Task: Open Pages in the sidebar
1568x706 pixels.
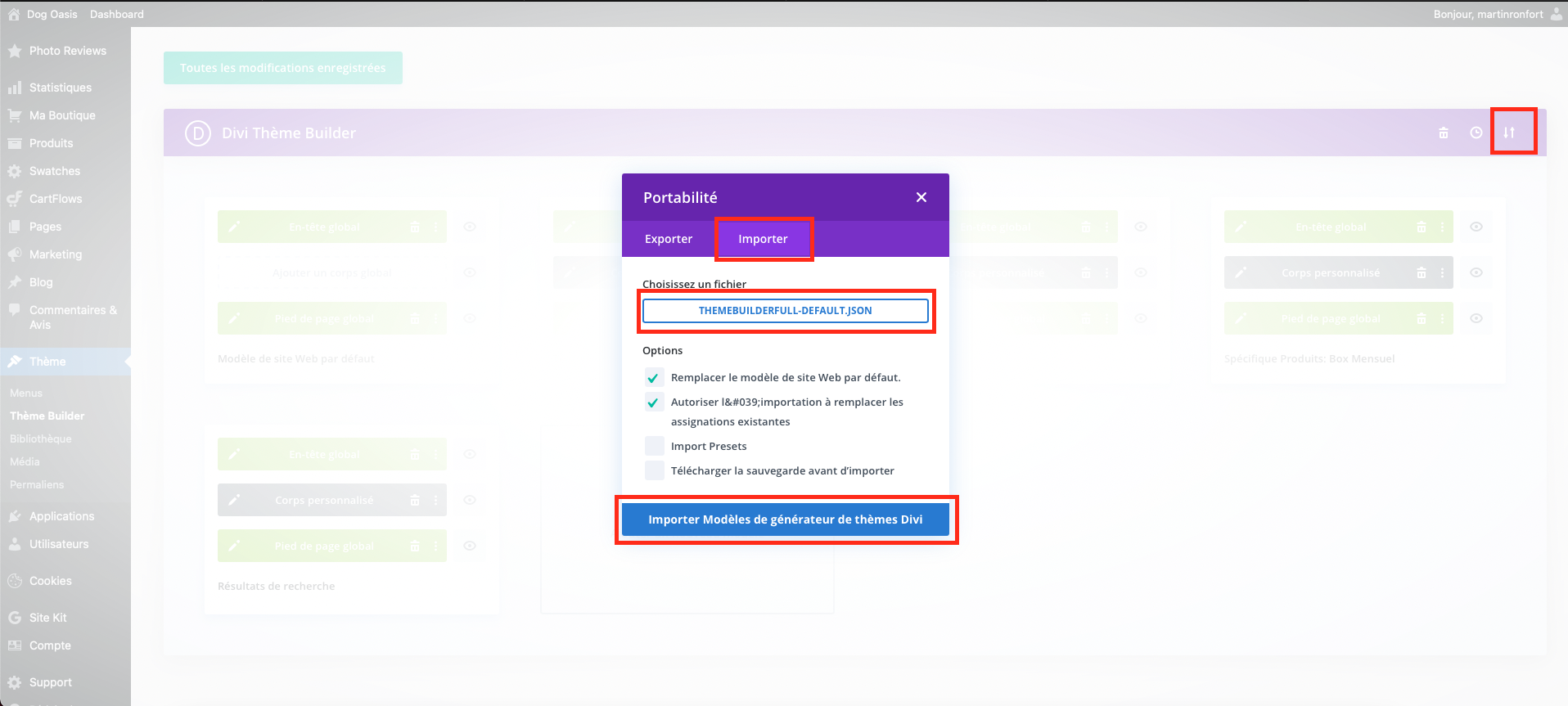Action: pyautogui.click(x=45, y=227)
